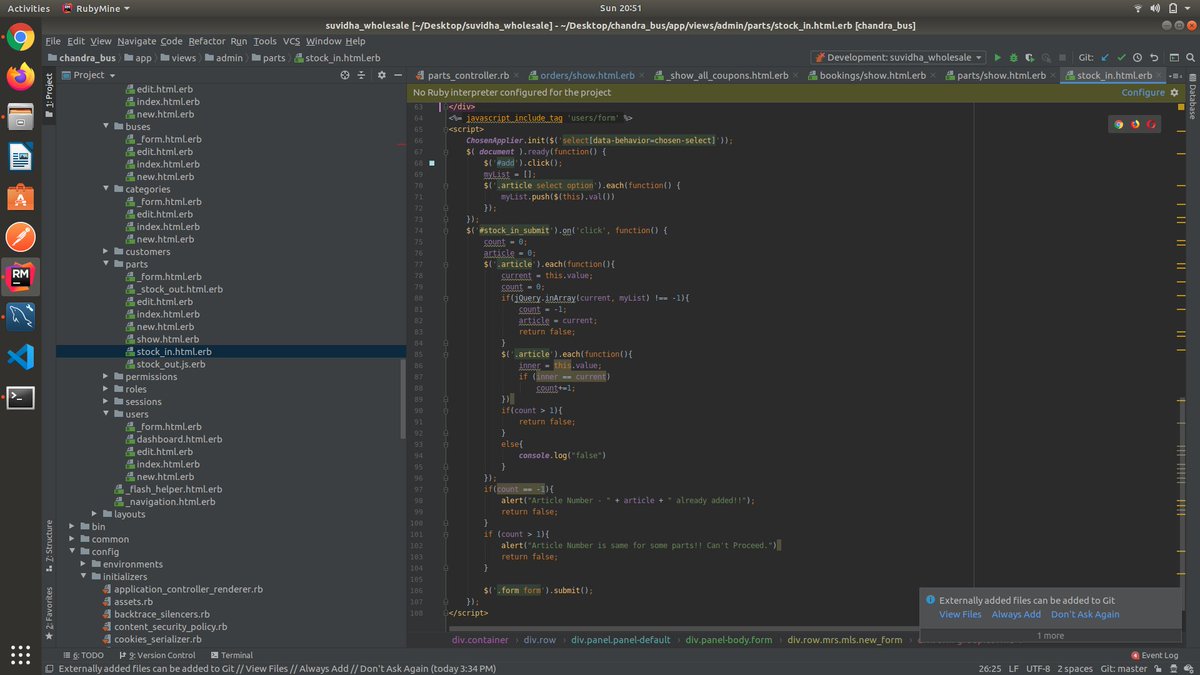
Task: Open the Navigate menu
Action: tap(136, 41)
